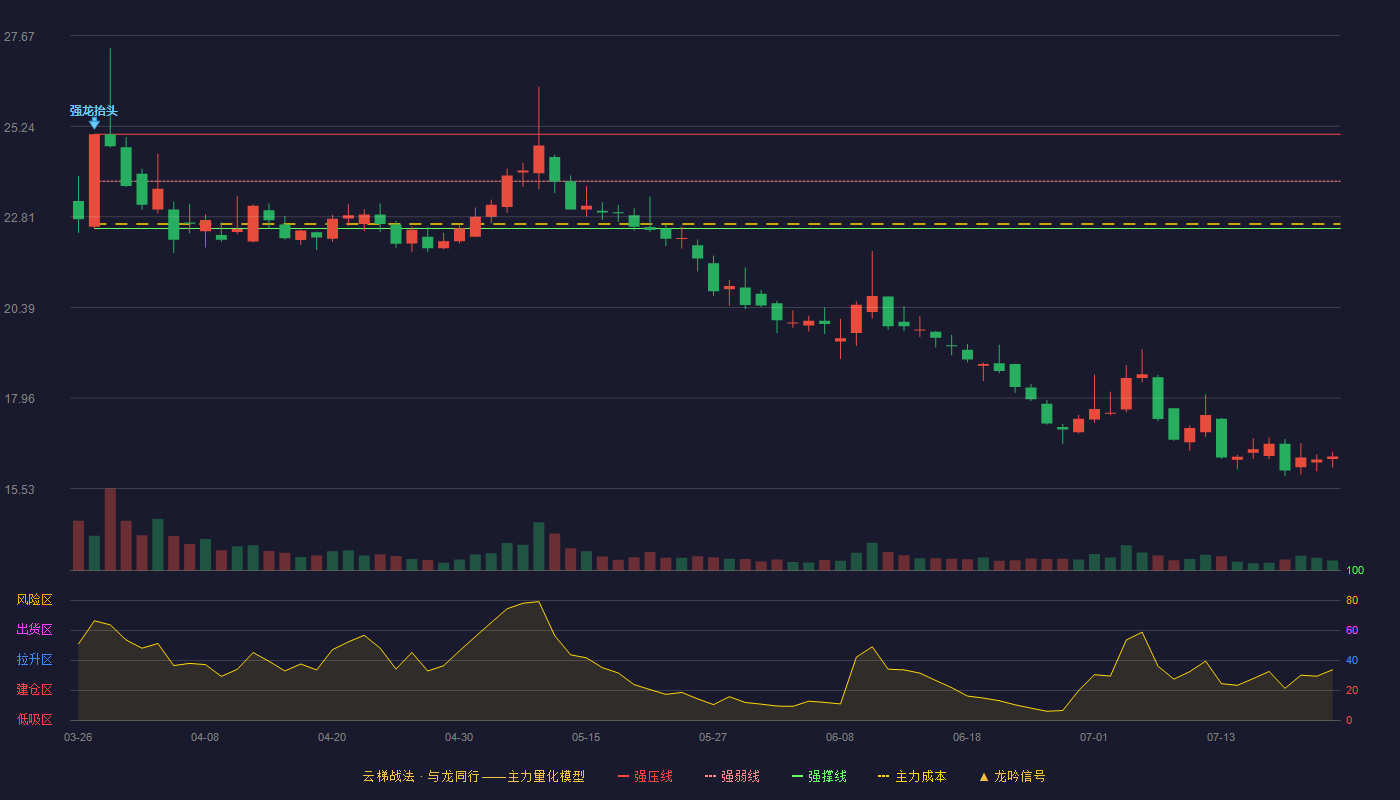Toggle the 强弱线 legend label

pos(740,776)
